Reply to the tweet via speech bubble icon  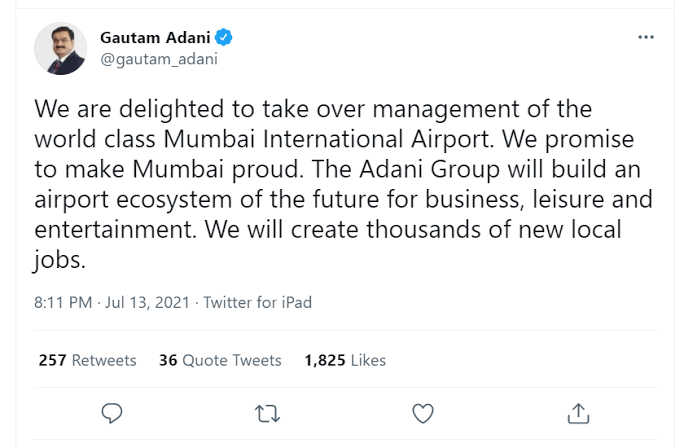113,412
